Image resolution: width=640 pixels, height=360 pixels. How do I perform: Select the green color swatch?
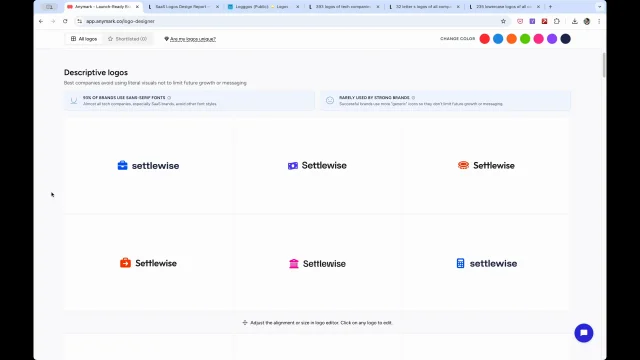[525, 39]
